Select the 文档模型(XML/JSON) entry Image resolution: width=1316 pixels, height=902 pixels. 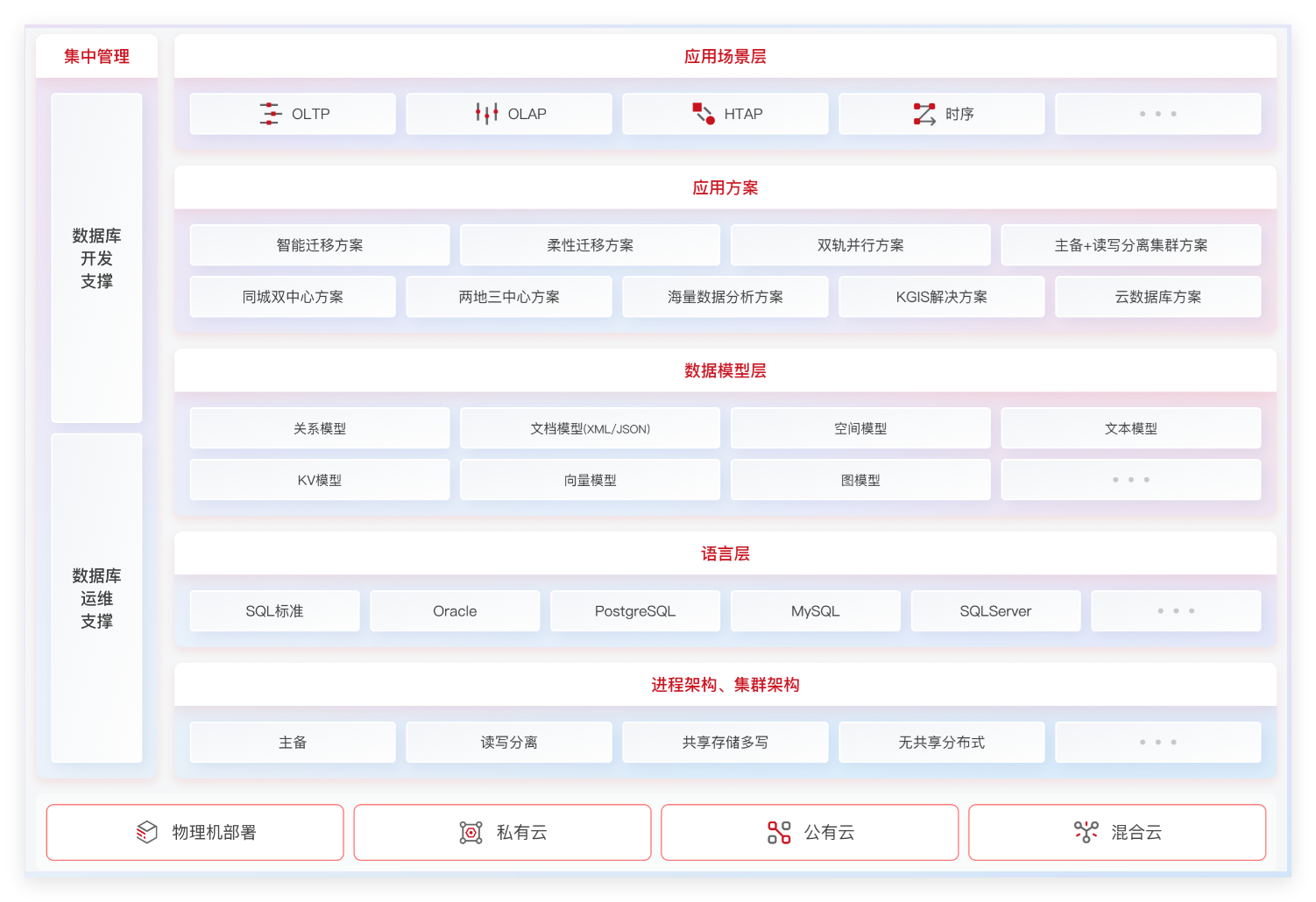click(x=590, y=427)
